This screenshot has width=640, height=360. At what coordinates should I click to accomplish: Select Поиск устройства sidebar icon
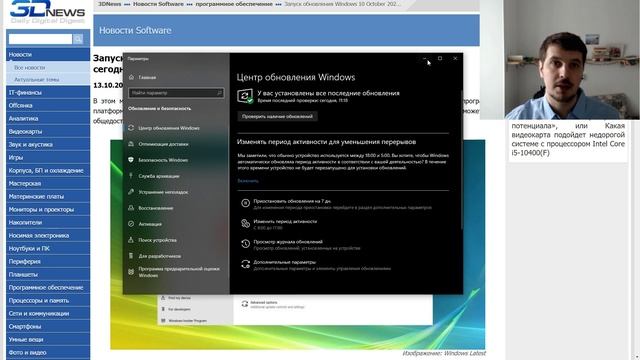tap(131, 240)
